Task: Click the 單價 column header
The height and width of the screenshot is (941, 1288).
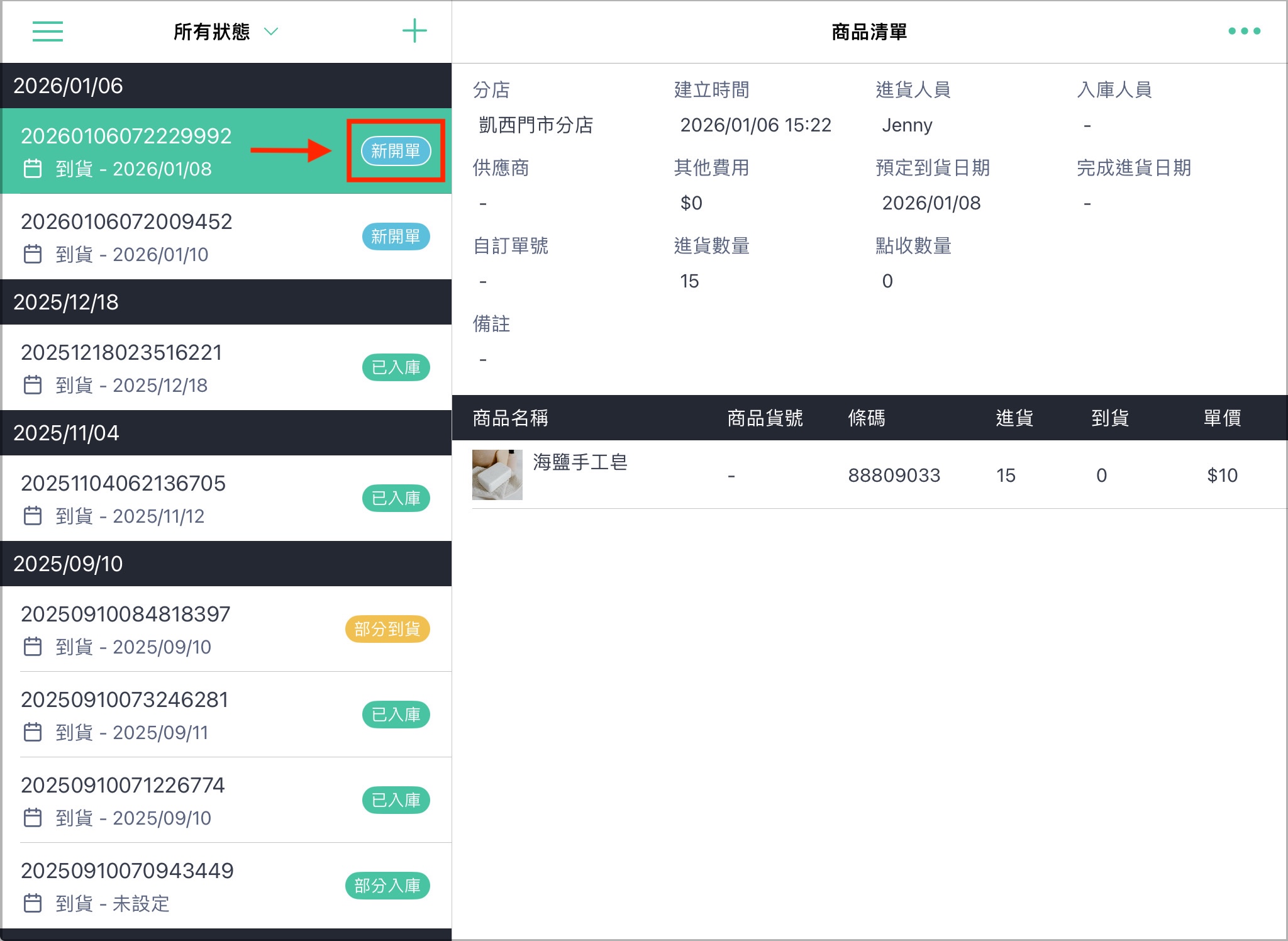Action: pos(1222,418)
